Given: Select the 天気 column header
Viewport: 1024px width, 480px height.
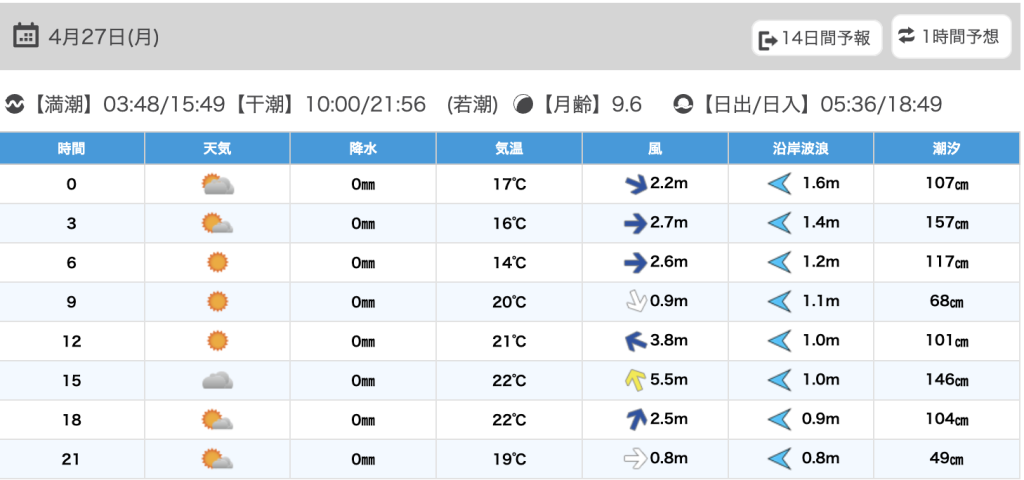Looking at the screenshot, I should point(217,148).
